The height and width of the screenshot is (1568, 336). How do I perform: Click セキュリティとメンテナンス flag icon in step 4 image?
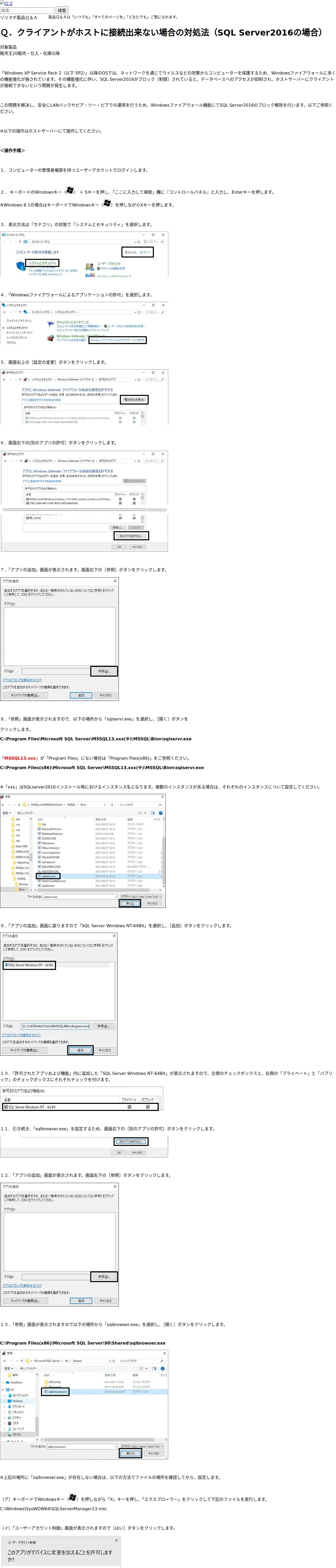point(51,324)
